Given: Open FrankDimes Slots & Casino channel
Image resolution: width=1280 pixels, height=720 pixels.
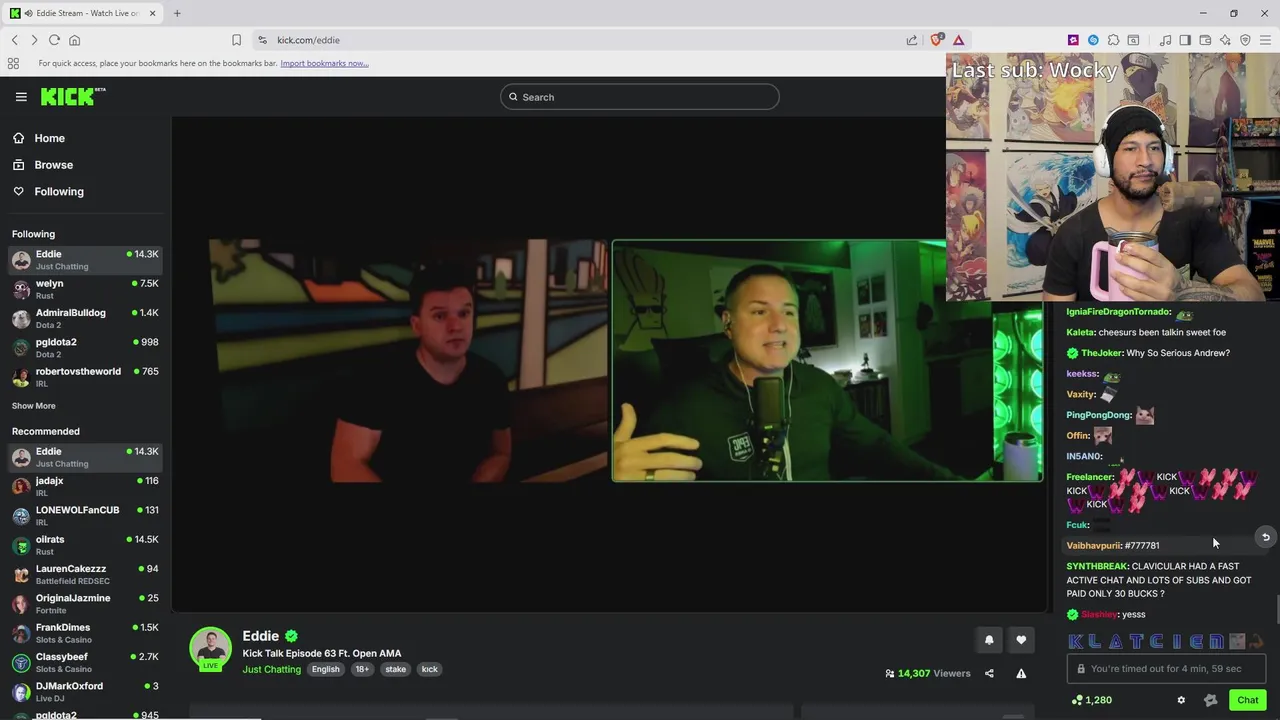Looking at the screenshot, I should click(85, 633).
